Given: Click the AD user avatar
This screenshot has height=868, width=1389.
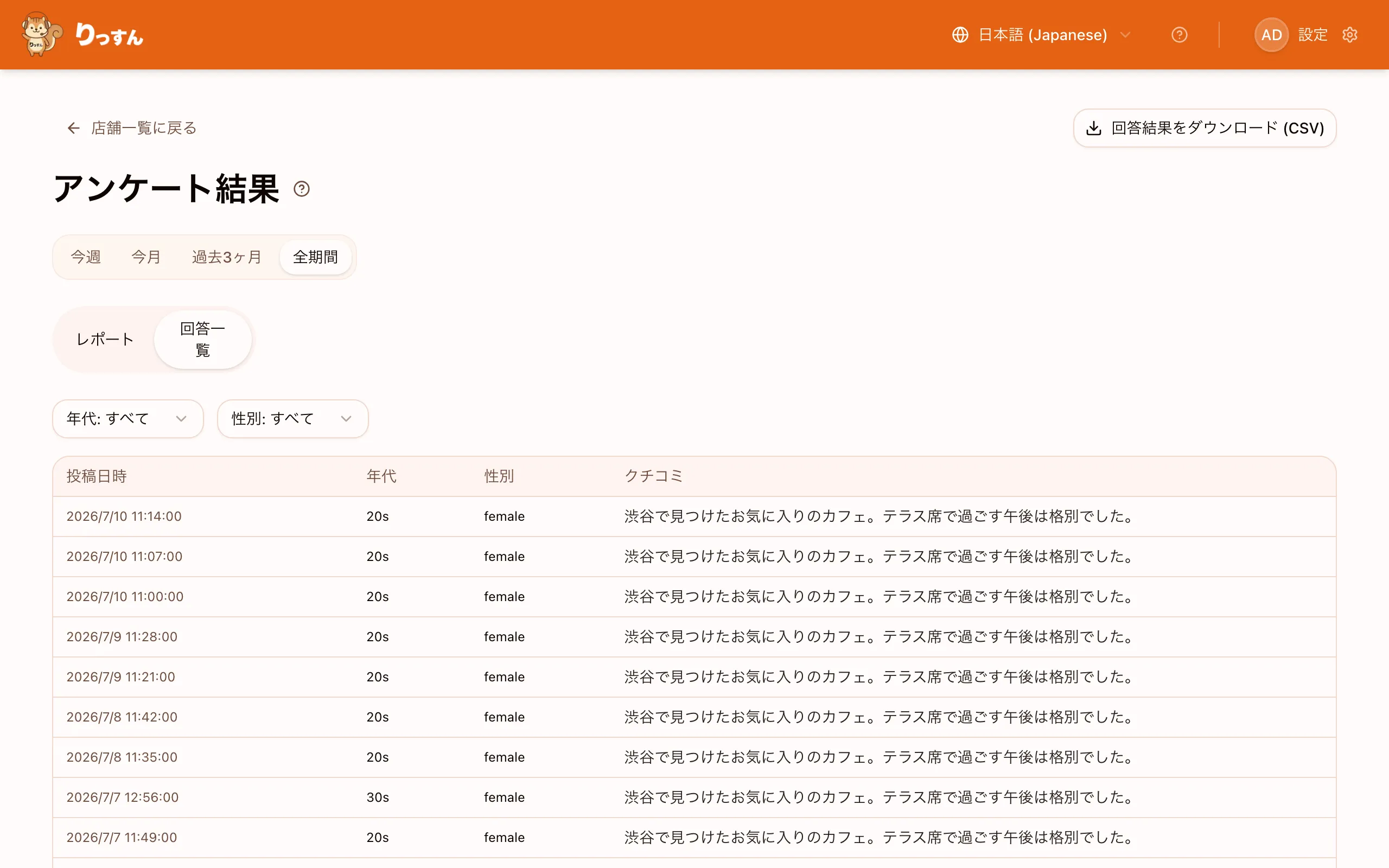Looking at the screenshot, I should (x=1271, y=35).
